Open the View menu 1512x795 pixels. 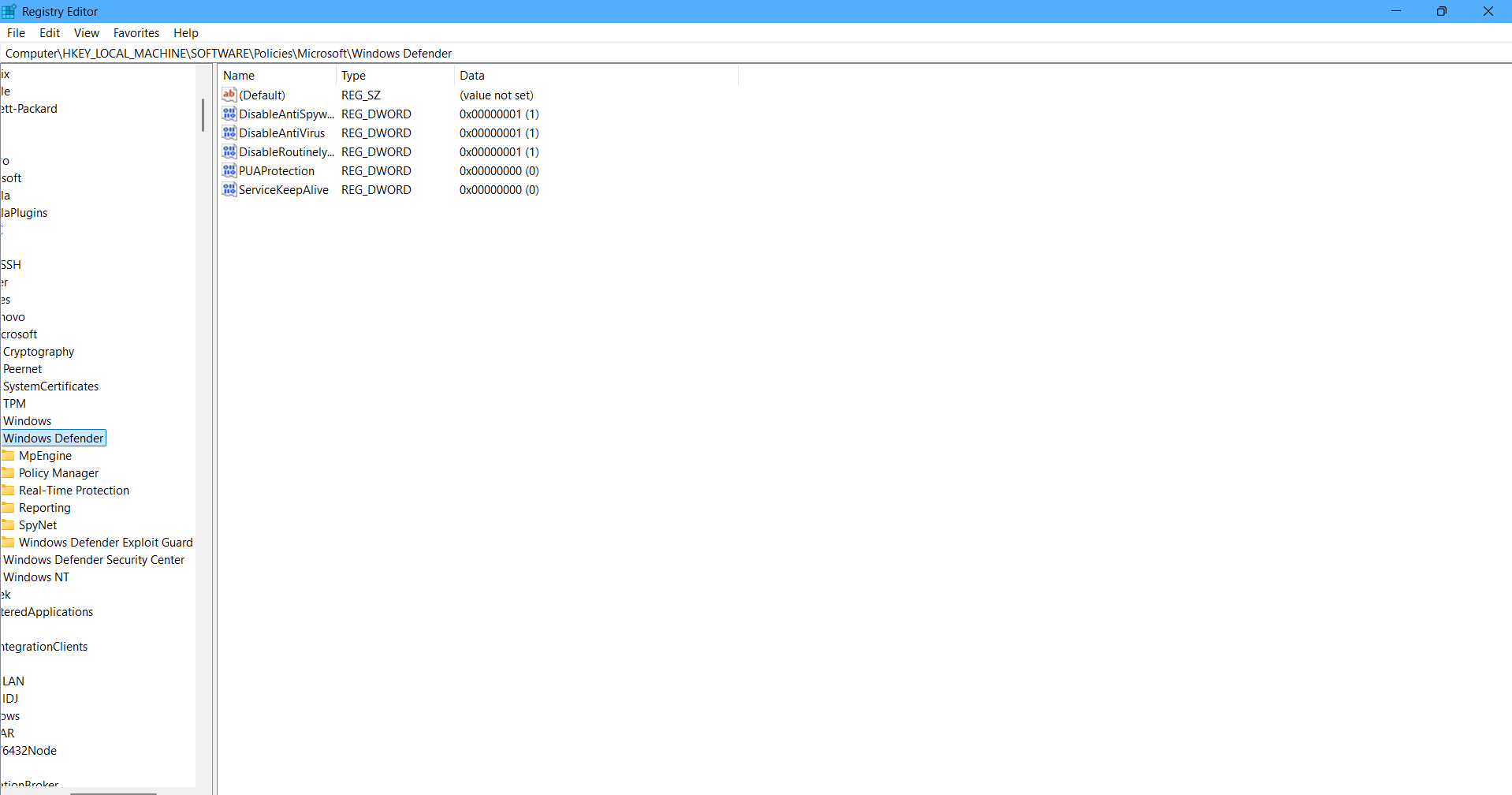(x=87, y=33)
